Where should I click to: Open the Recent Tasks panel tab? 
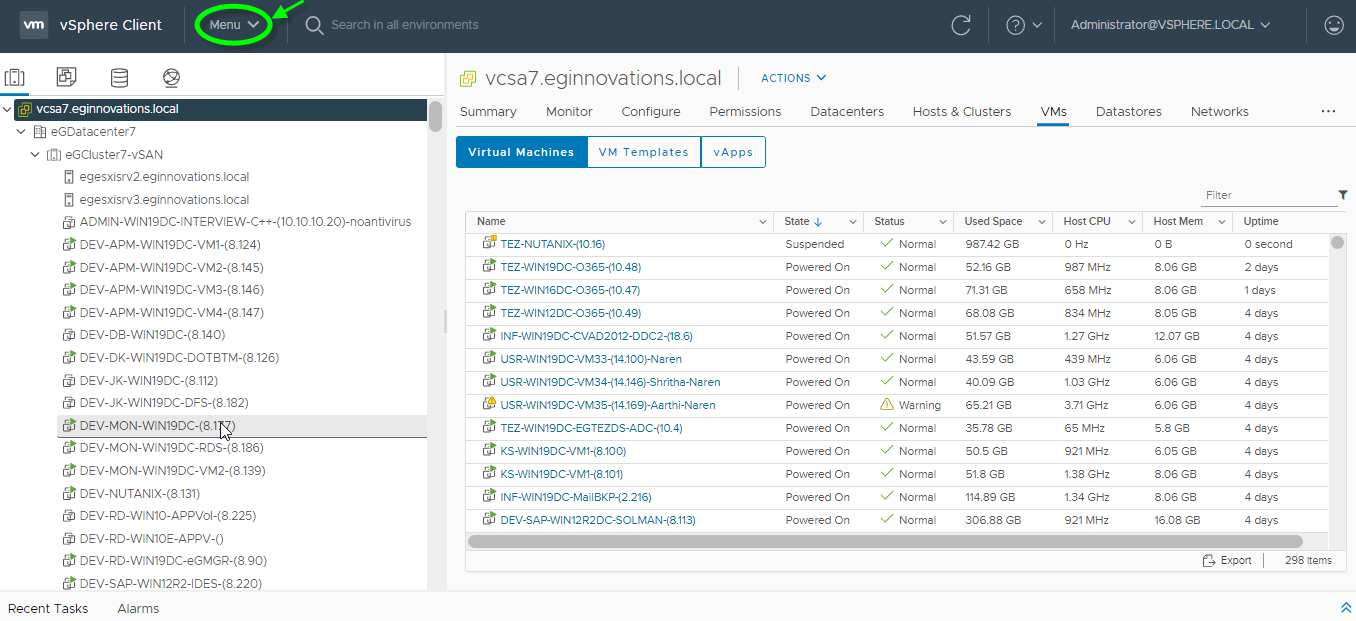point(48,608)
